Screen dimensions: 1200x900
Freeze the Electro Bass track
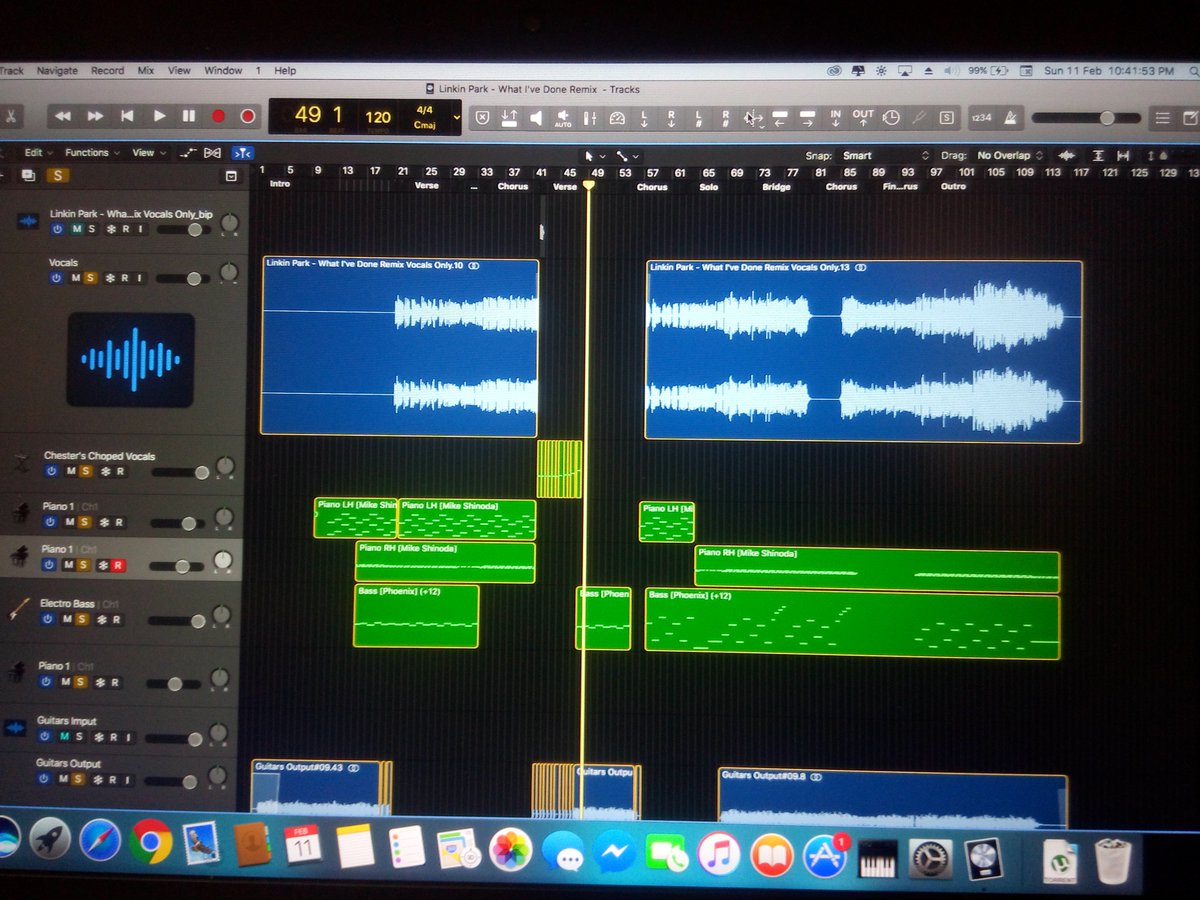(x=100, y=619)
